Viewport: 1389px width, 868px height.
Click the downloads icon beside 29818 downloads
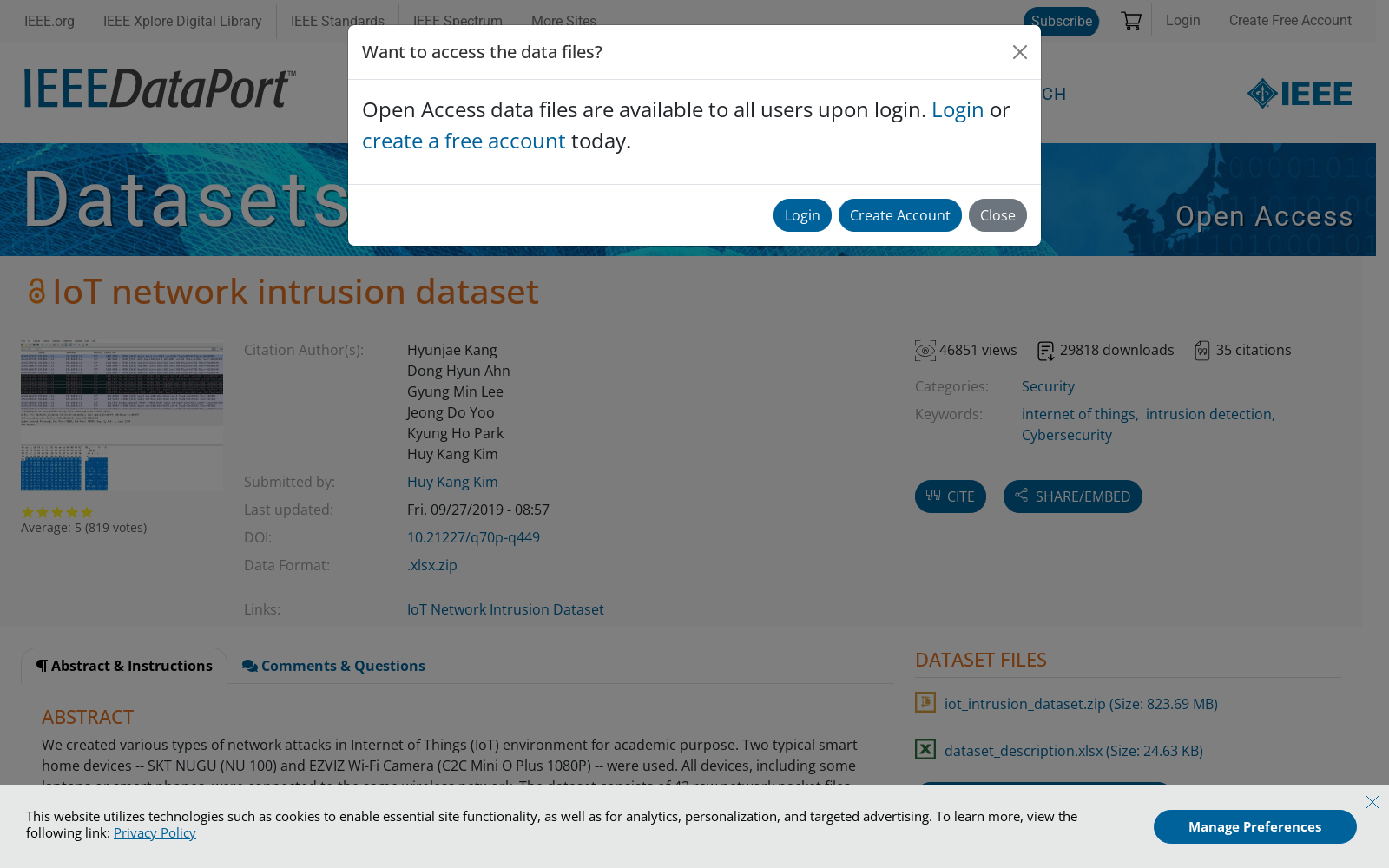point(1046,351)
